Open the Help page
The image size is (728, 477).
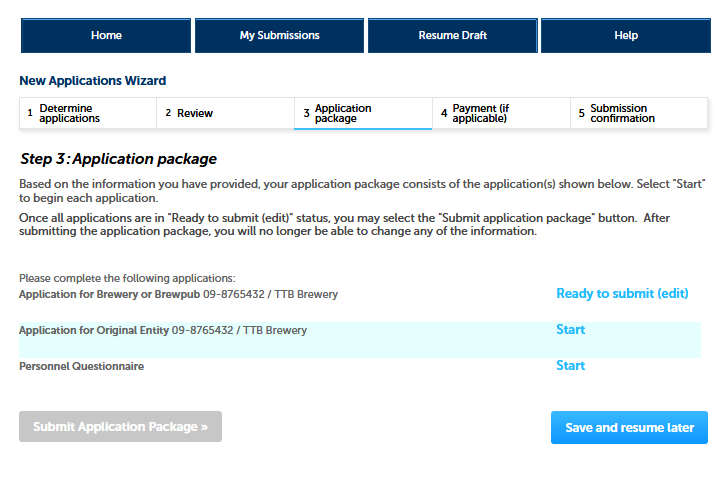626,35
